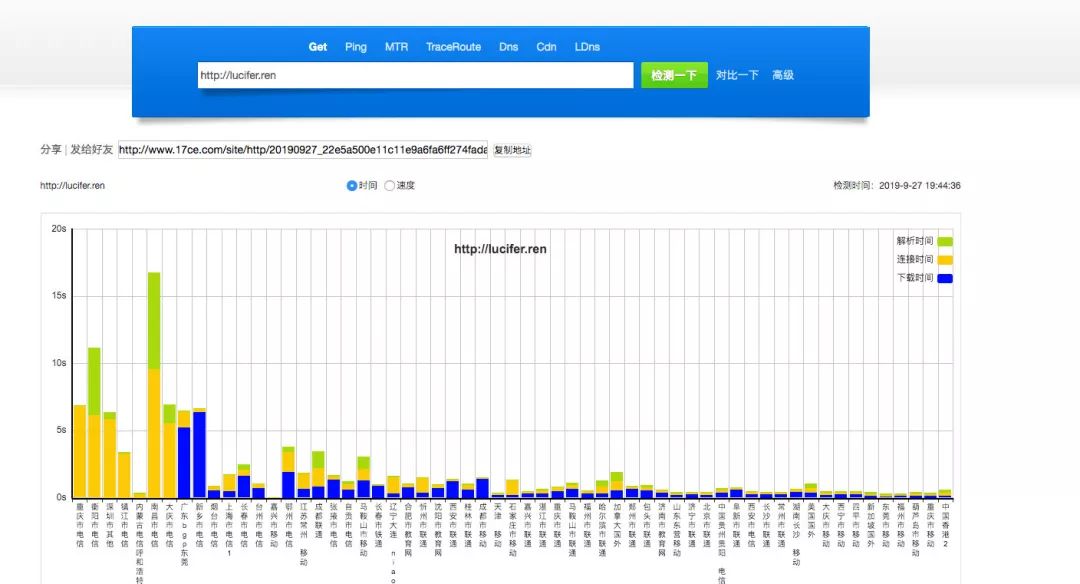Click the 葫芦岛市移动 axis label
Image resolution: width=1080 pixels, height=584 pixels.
(915, 530)
